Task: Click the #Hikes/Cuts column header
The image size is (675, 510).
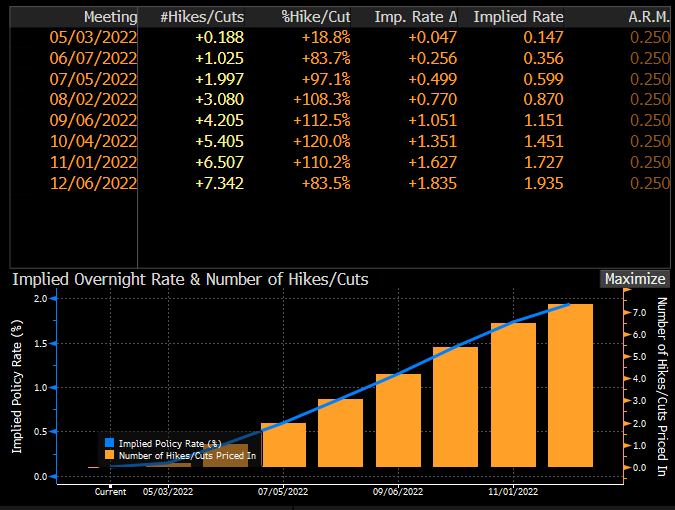Action: pos(201,17)
